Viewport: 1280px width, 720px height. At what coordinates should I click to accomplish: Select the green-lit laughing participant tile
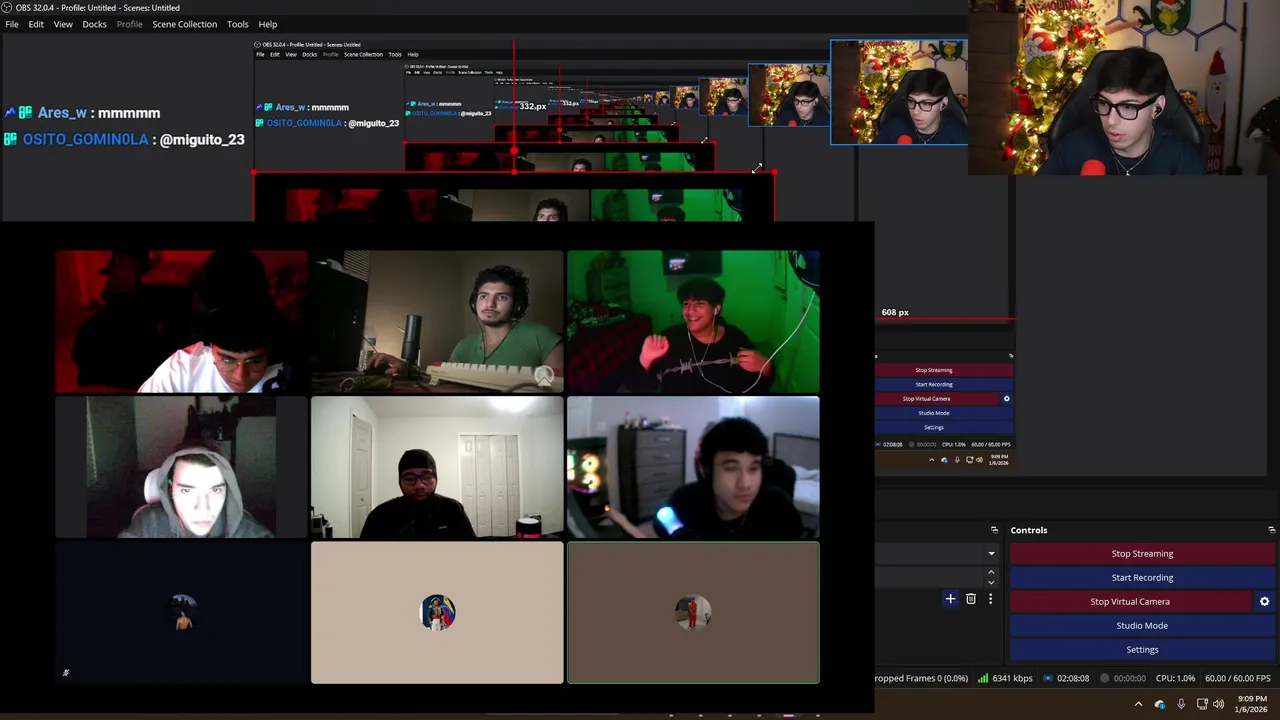[693, 321]
